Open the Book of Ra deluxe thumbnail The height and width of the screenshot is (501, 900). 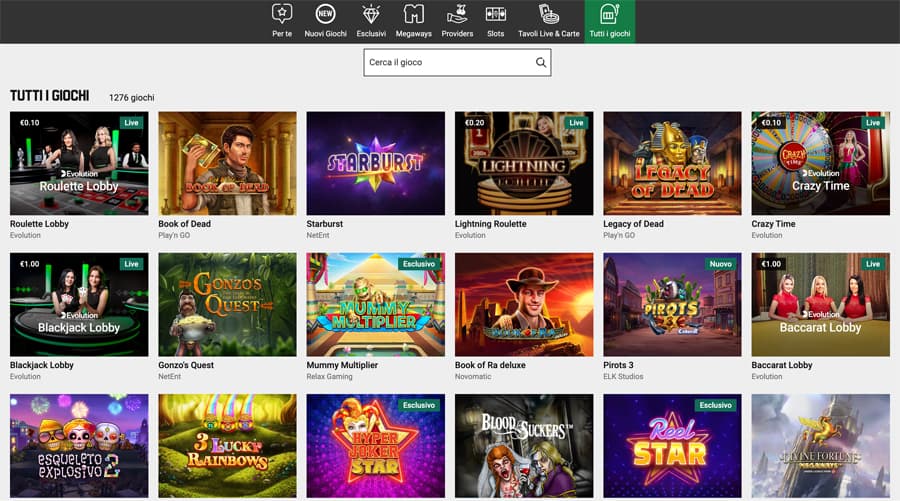(x=524, y=305)
